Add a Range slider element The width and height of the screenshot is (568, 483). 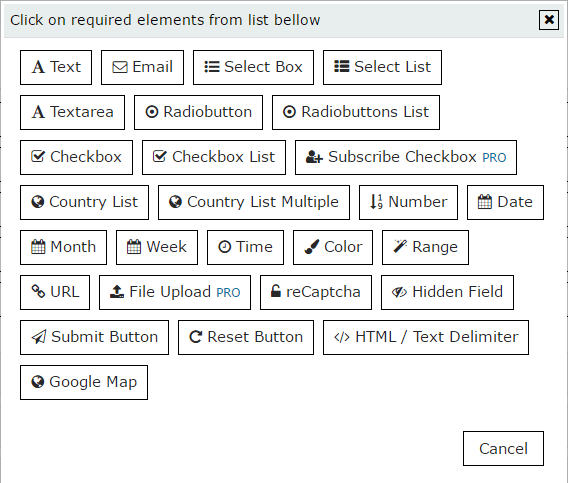click(x=425, y=247)
